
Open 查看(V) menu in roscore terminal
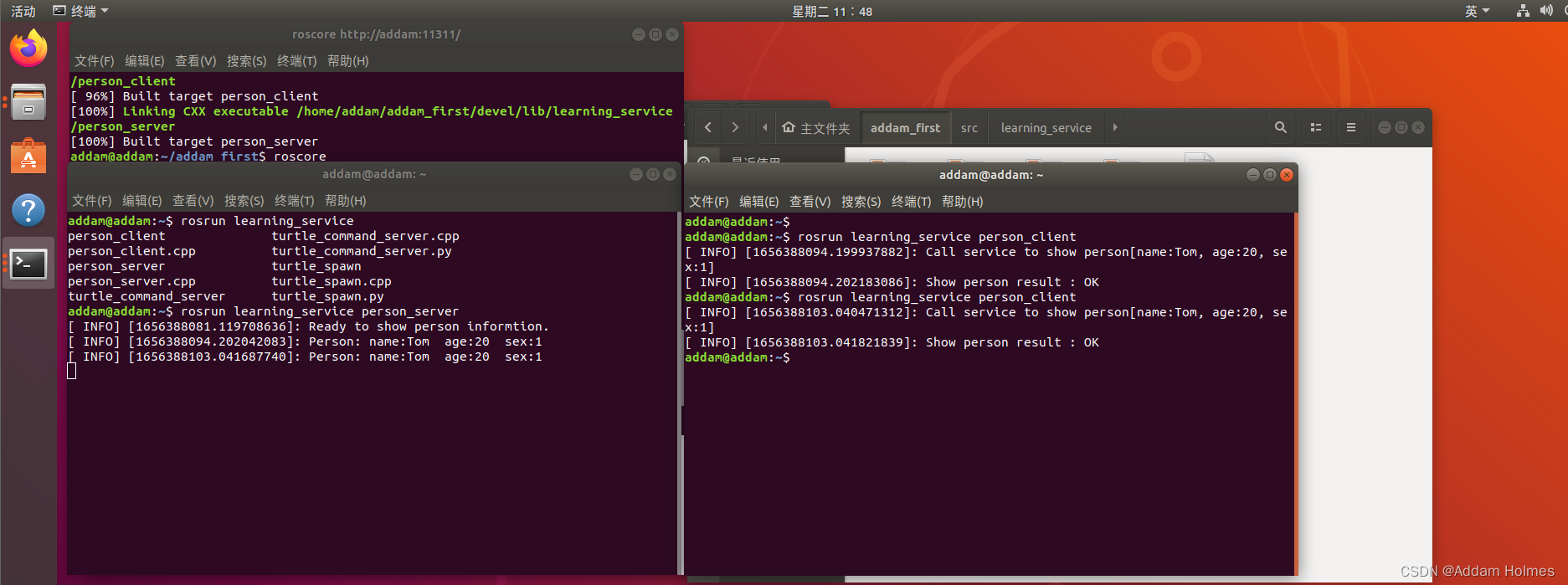(x=195, y=61)
